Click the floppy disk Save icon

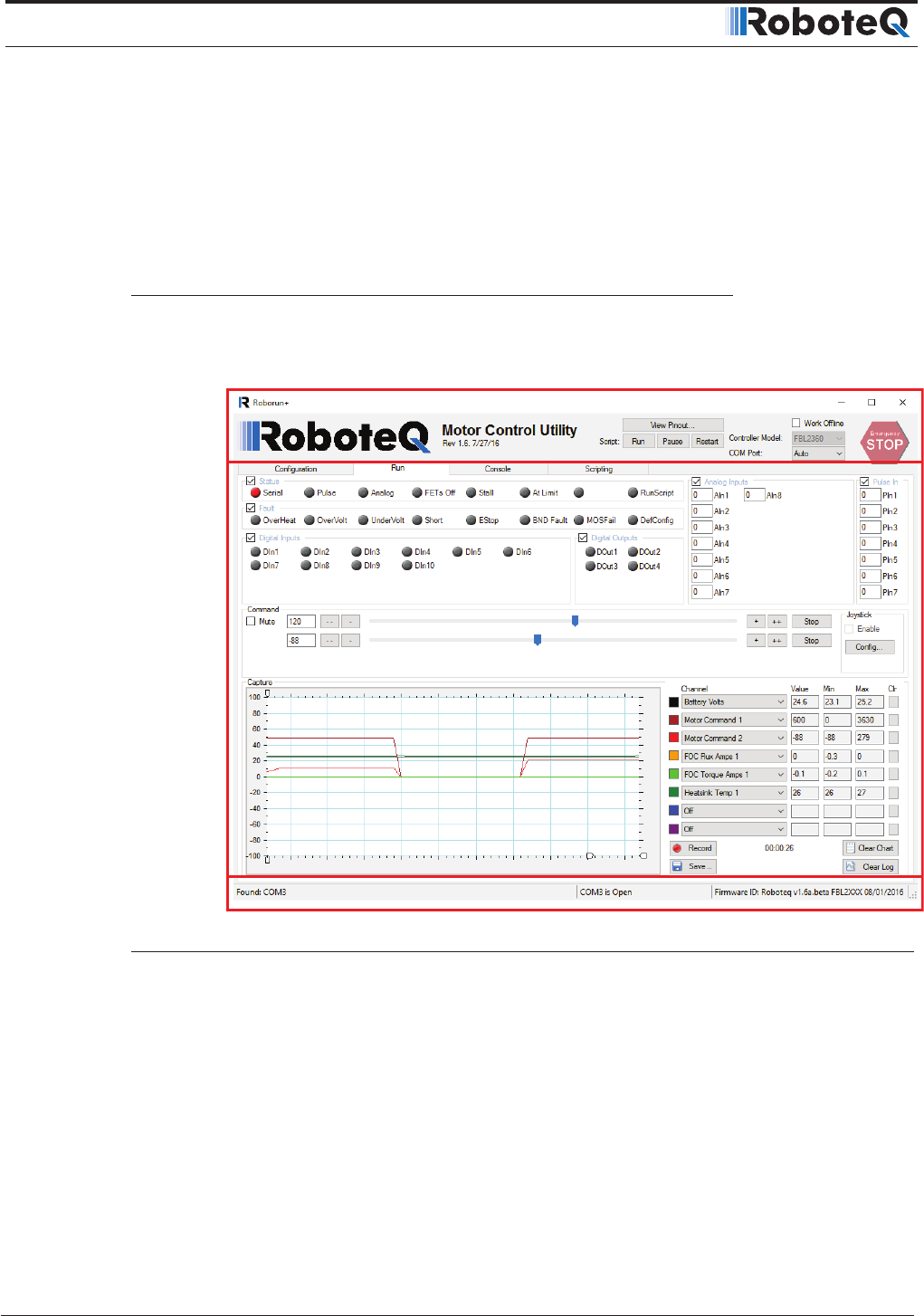pyautogui.click(x=677, y=866)
